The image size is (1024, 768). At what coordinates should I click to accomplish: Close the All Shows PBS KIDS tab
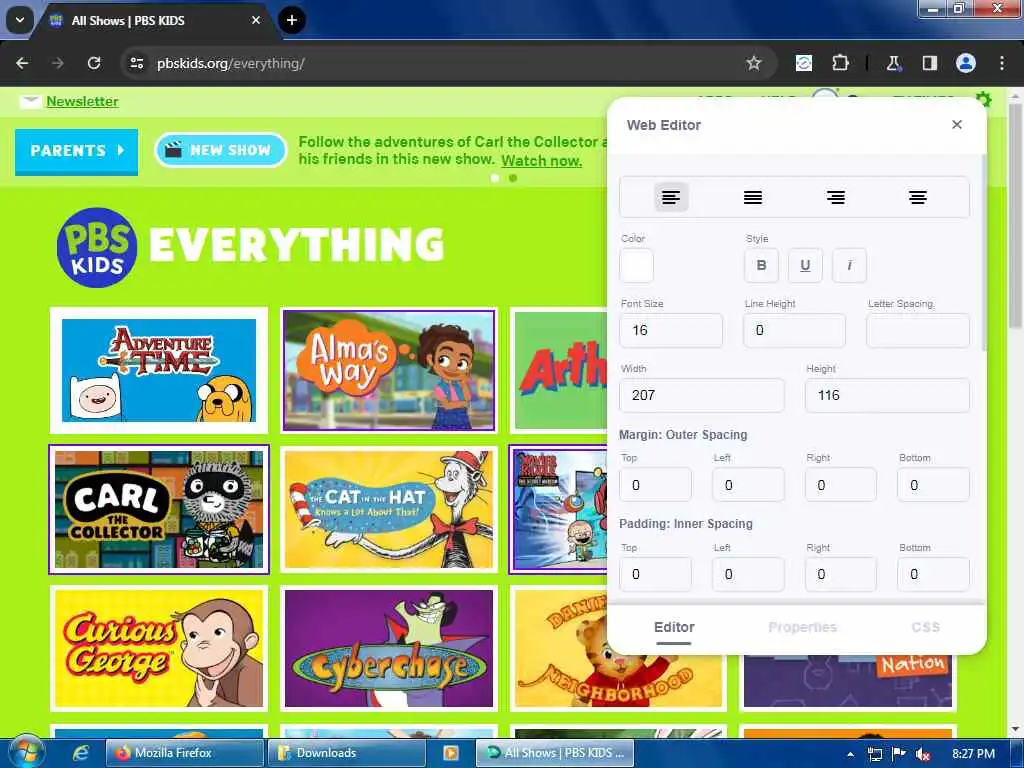point(256,20)
